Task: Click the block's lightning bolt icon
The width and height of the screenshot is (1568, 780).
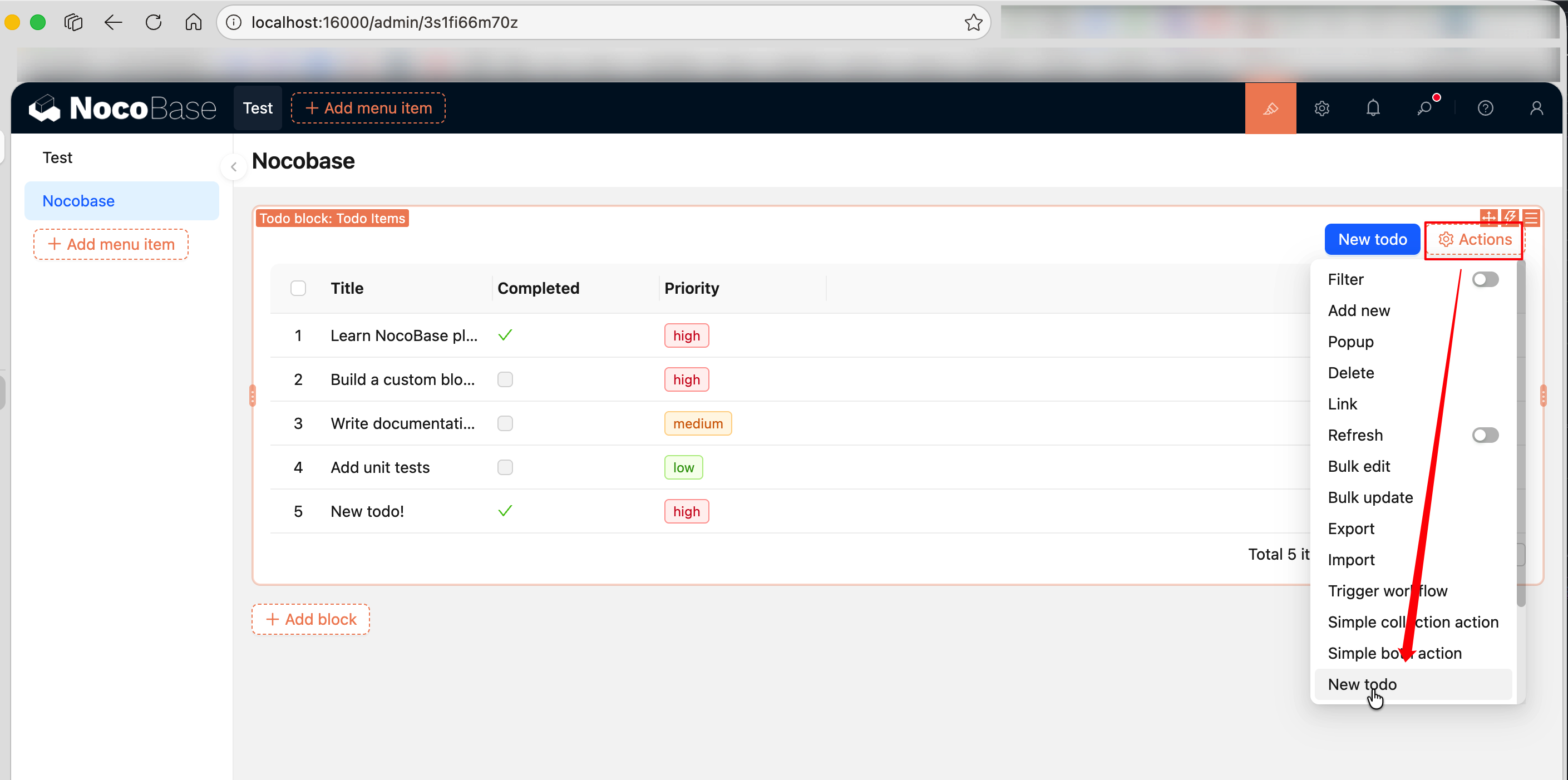Action: [1510, 216]
